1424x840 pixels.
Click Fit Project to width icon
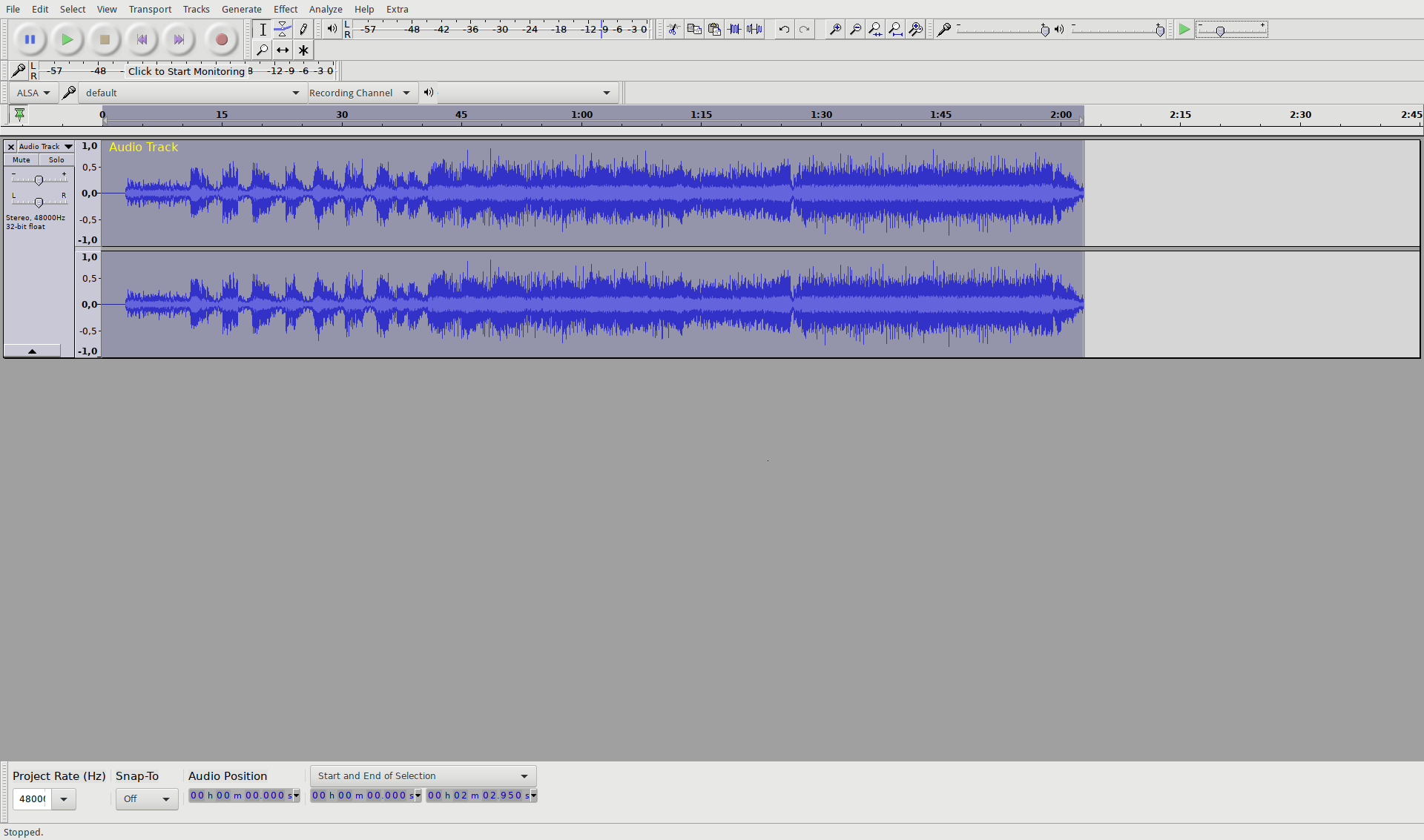tap(895, 29)
